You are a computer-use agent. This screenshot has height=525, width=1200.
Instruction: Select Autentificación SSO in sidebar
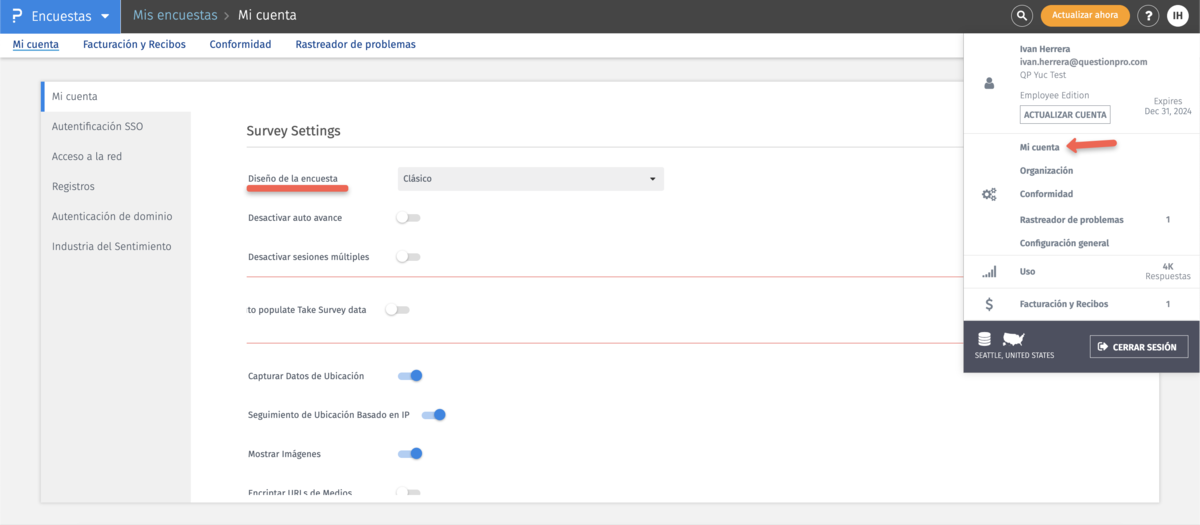(x=97, y=127)
